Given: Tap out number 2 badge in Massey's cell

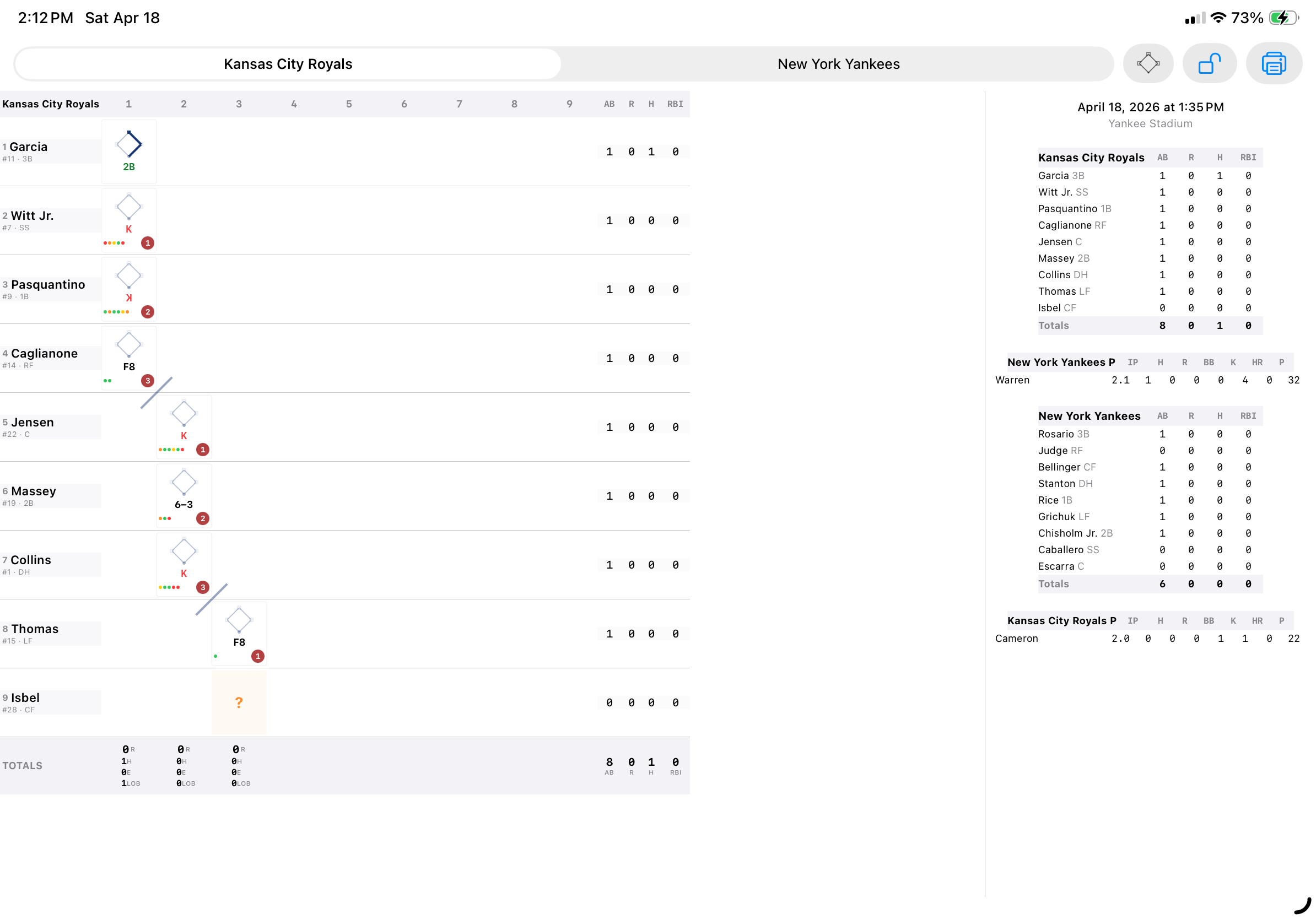Looking at the screenshot, I should coord(203,518).
